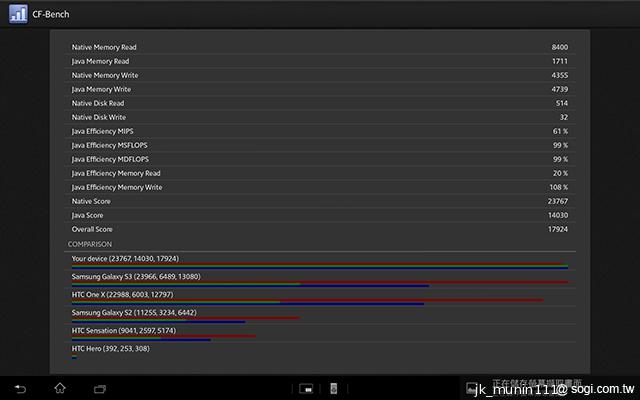The image size is (640, 400).
Task: Tap the remote control icon
Action: pyautogui.click(x=333, y=389)
